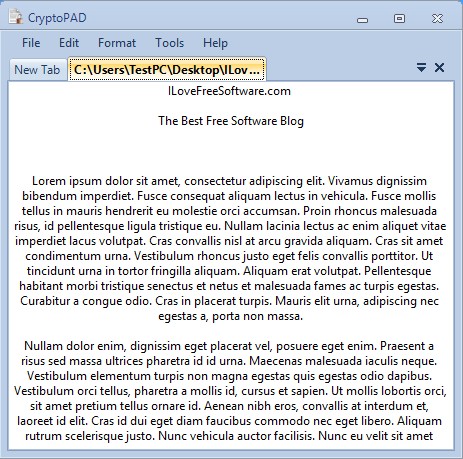The image size is (463, 459).
Task: Click the CryptoPAD application icon
Action: click(15, 17)
